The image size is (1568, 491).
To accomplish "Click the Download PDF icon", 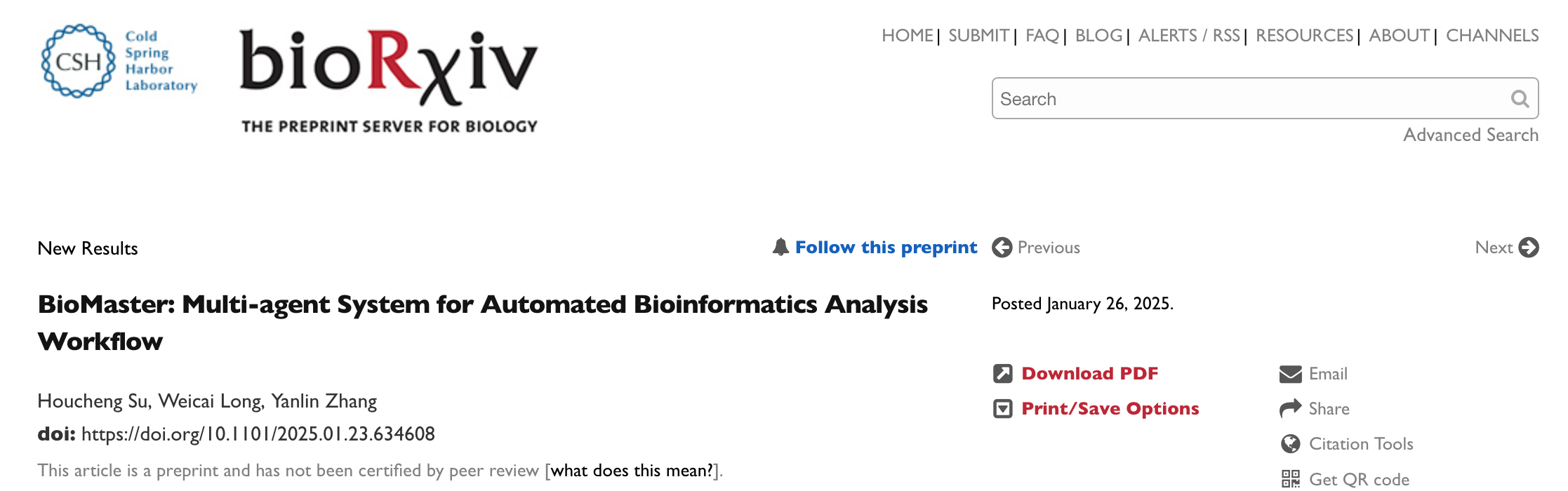I will tap(1002, 374).
